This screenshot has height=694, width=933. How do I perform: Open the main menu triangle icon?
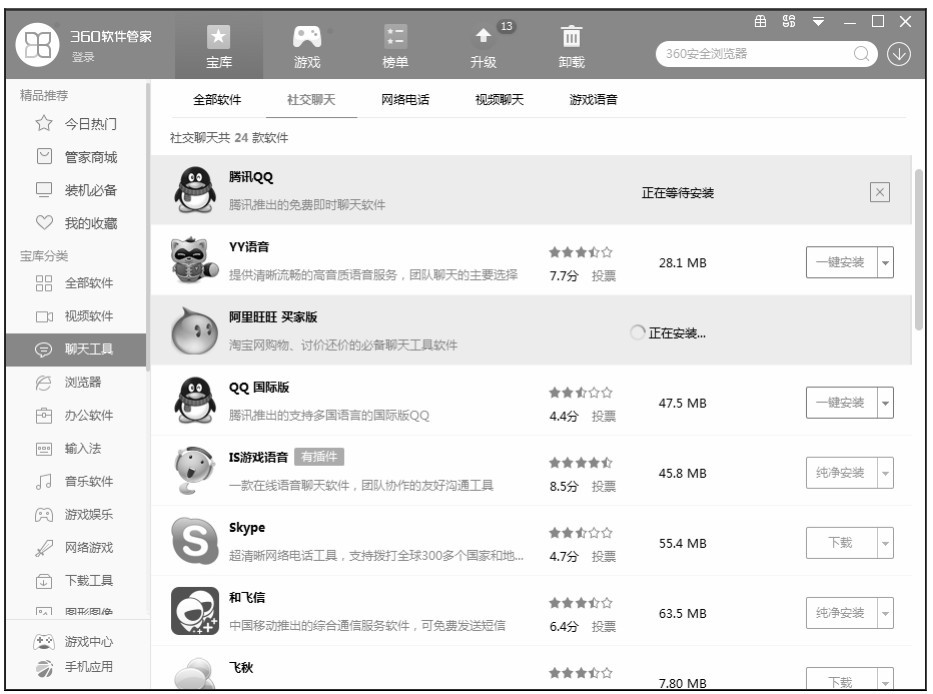point(818,22)
